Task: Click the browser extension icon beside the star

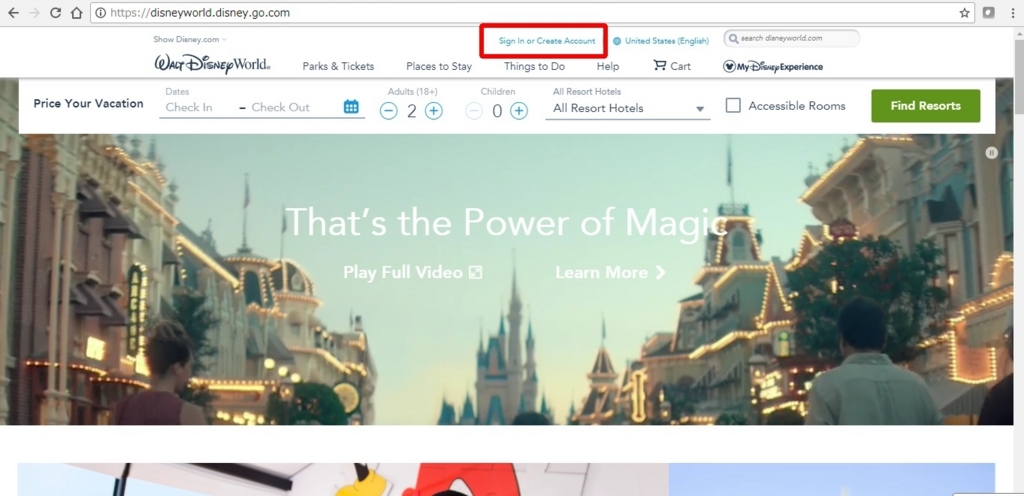Action: [989, 12]
